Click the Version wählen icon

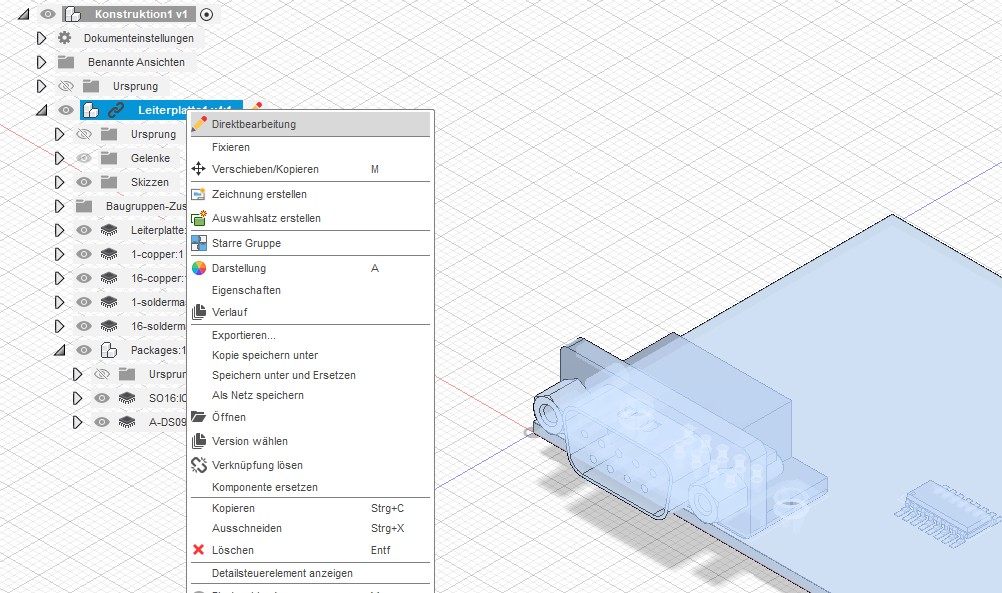point(199,441)
